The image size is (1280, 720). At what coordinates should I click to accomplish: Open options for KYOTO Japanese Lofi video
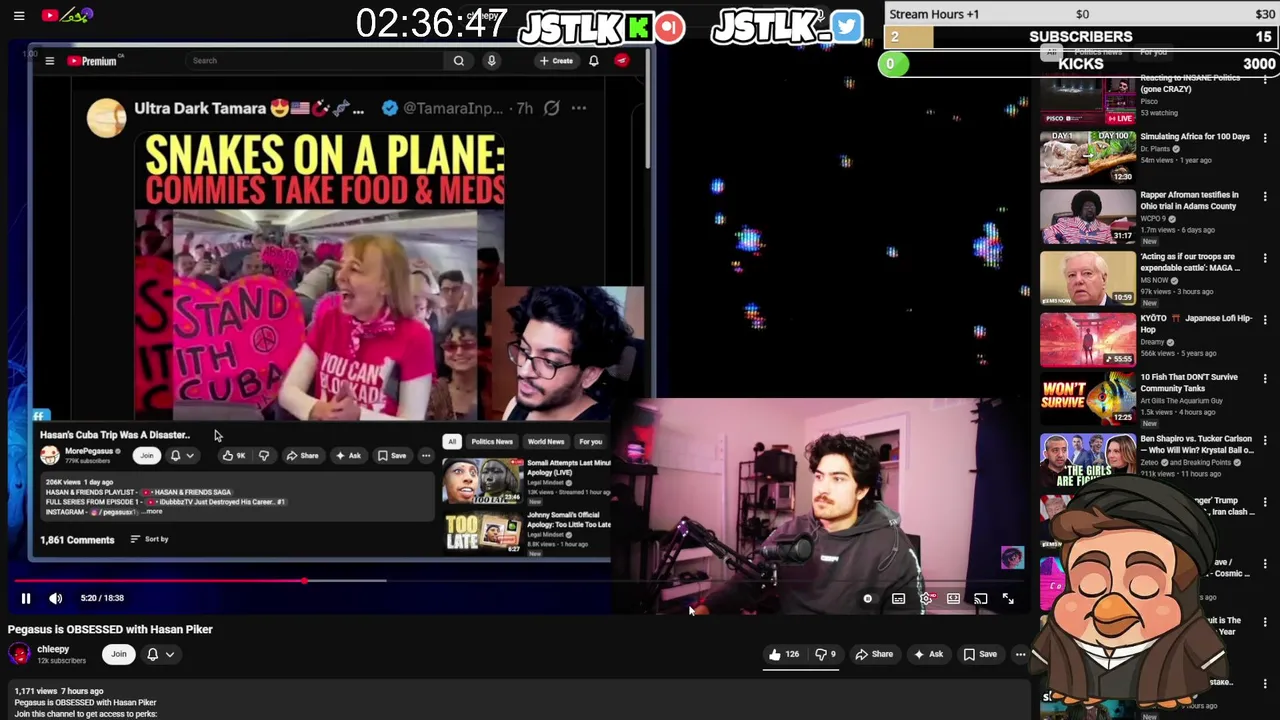click(x=1265, y=320)
